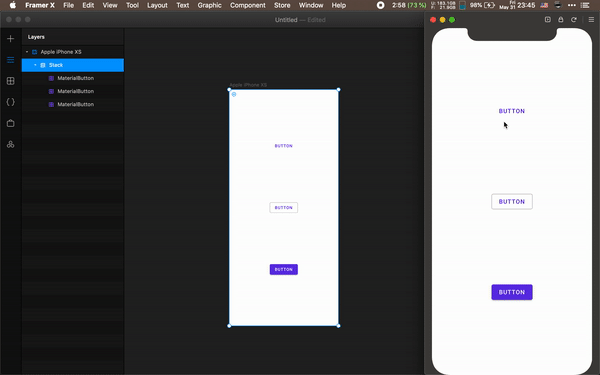Click the lock icon in the preview window toolbar
Viewport: 600px width, 375px height.
point(561,20)
